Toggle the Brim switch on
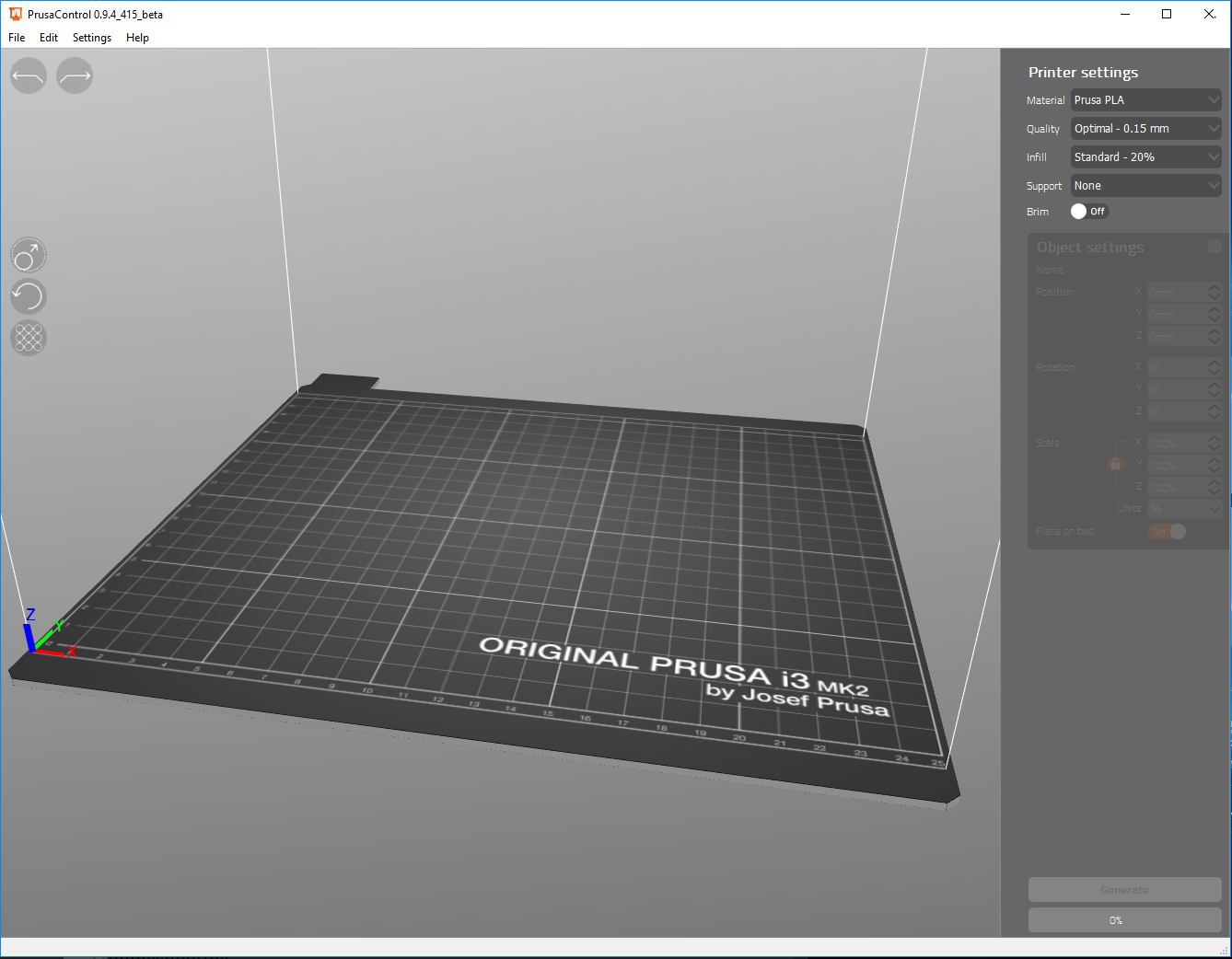Viewport: 1232px width, 959px height. (x=1089, y=211)
